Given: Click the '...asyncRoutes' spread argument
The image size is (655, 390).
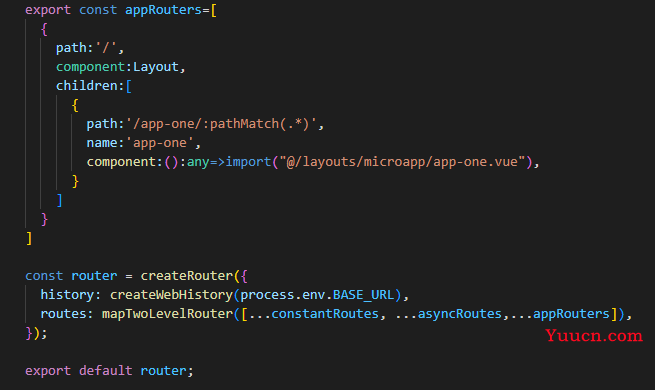Looking at the screenshot, I should point(448,314).
